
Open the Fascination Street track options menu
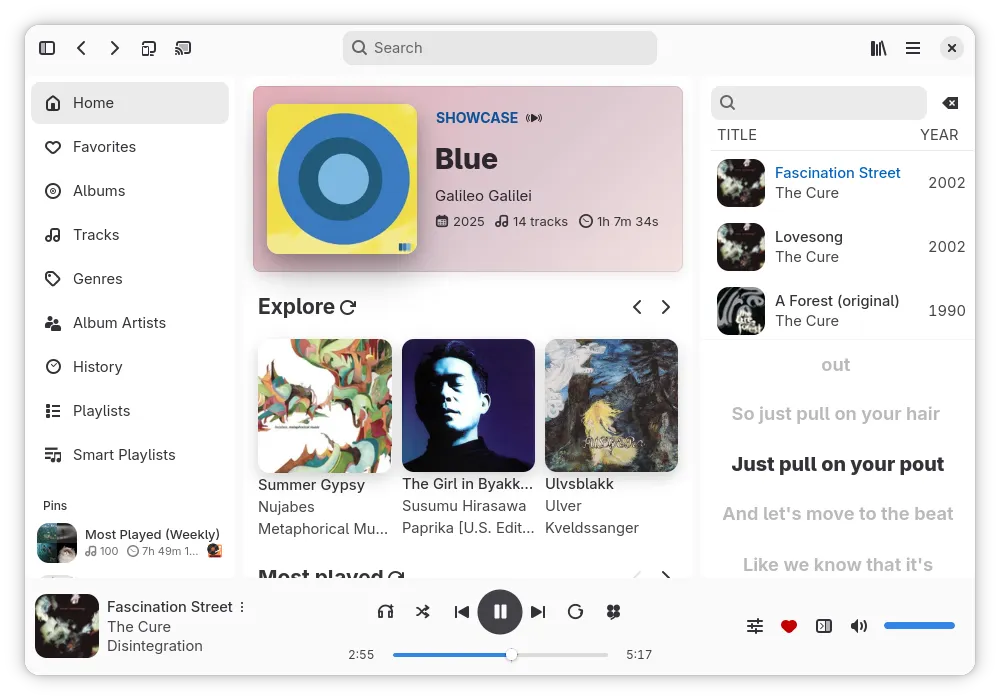click(x=242, y=607)
